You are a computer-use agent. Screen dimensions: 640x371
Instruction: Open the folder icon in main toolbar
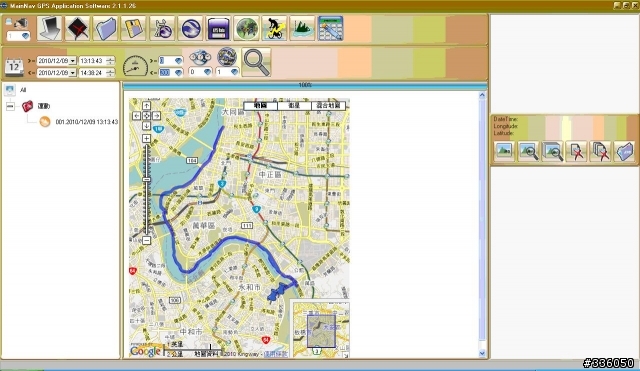106,29
